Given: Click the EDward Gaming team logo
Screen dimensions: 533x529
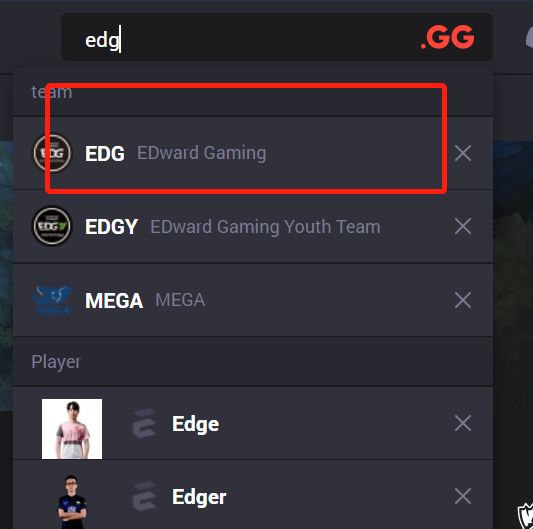Looking at the screenshot, I should (x=52, y=153).
